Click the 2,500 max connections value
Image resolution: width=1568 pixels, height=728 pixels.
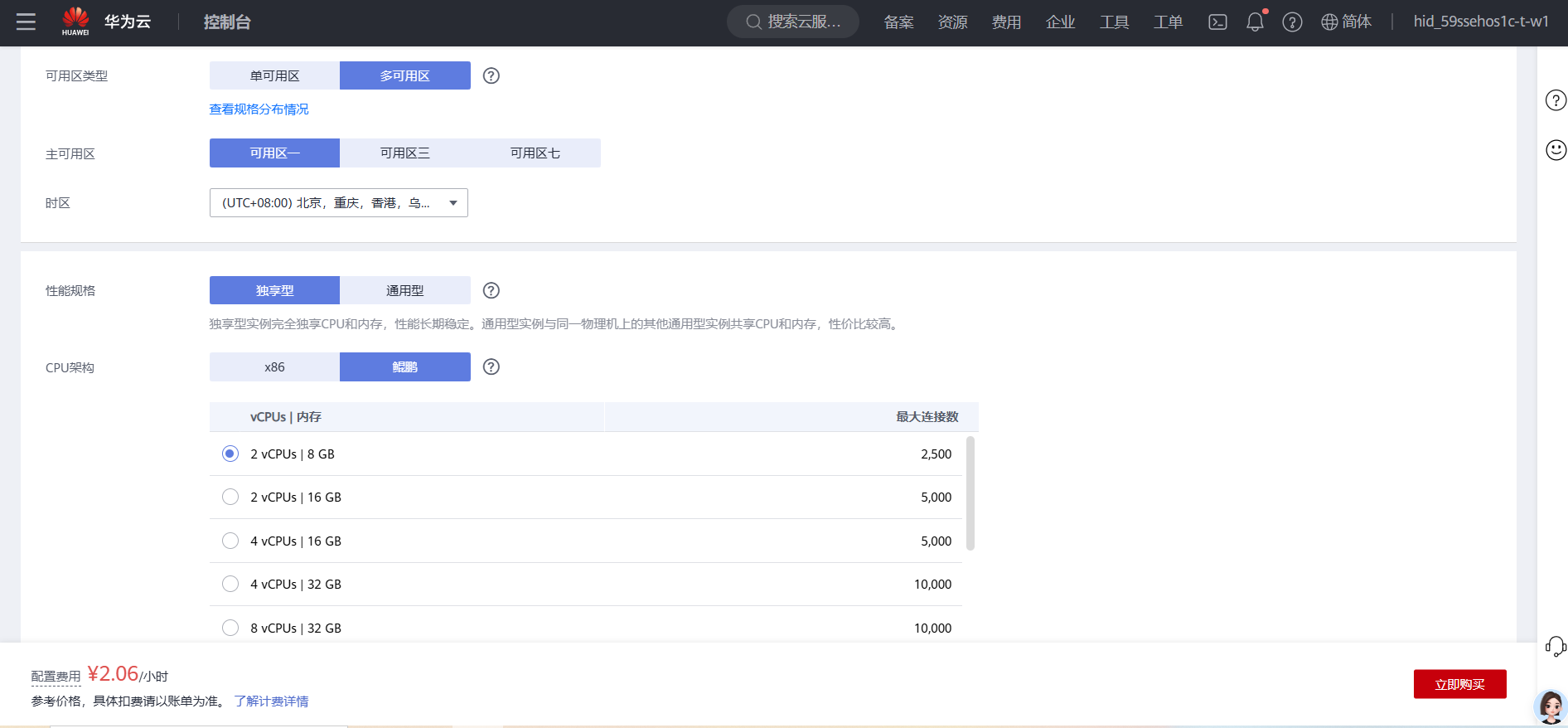(936, 454)
